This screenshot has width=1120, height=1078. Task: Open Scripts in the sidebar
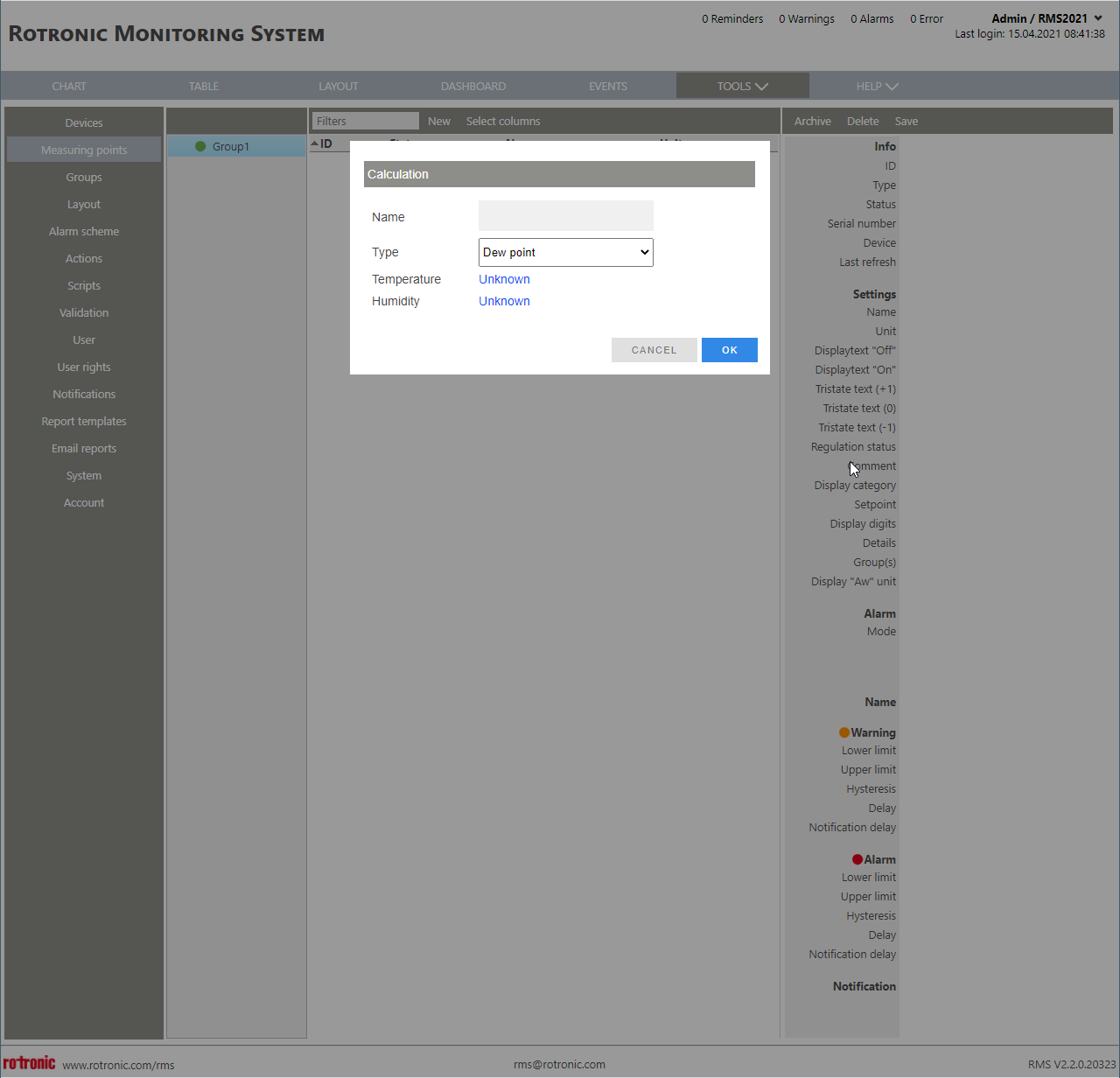pyautogui.click(x=84, y=285)
